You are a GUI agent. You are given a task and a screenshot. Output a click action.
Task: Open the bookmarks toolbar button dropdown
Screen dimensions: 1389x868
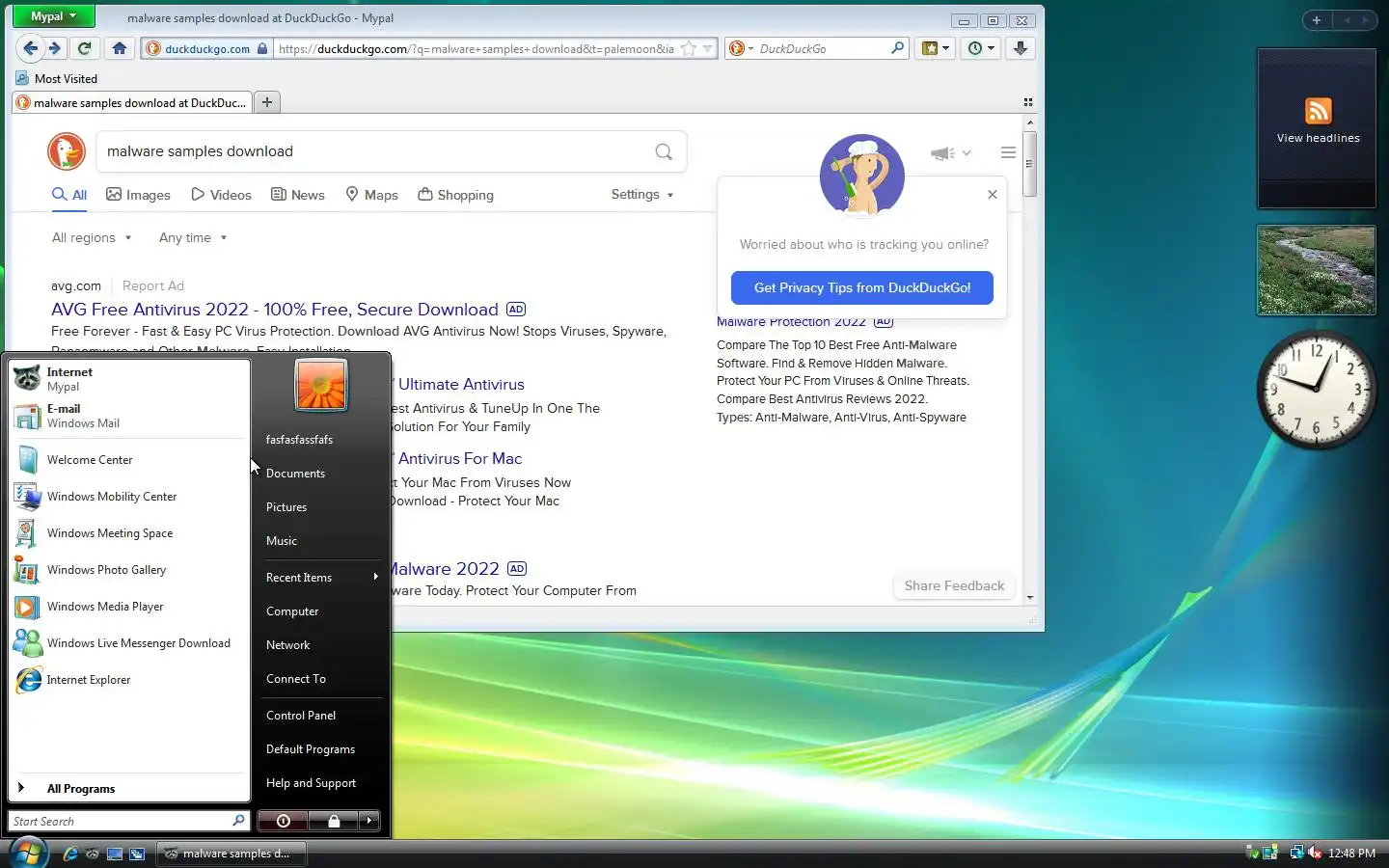click(x=936, y=48)
